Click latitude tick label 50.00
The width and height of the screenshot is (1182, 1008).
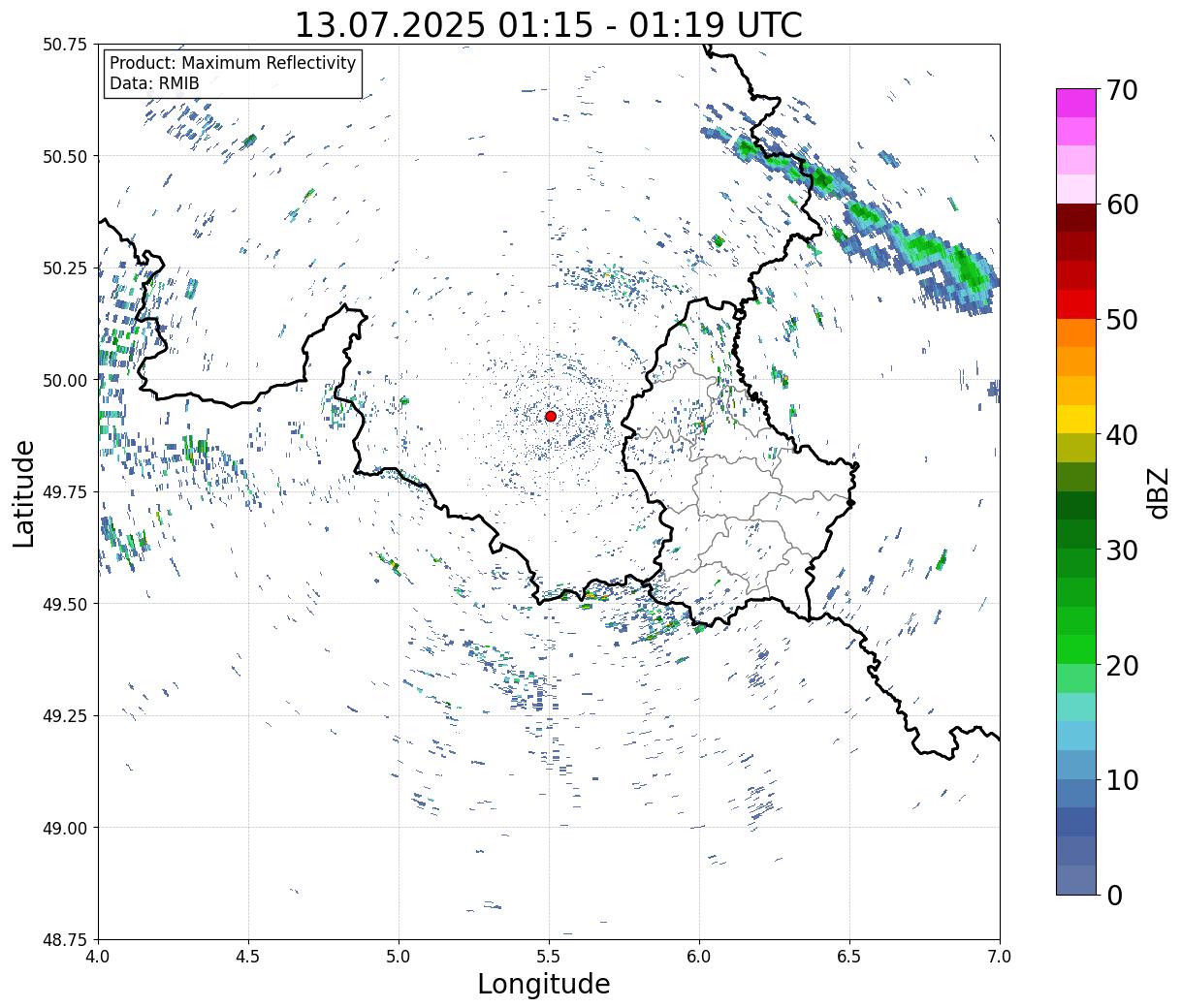point(65,380)
